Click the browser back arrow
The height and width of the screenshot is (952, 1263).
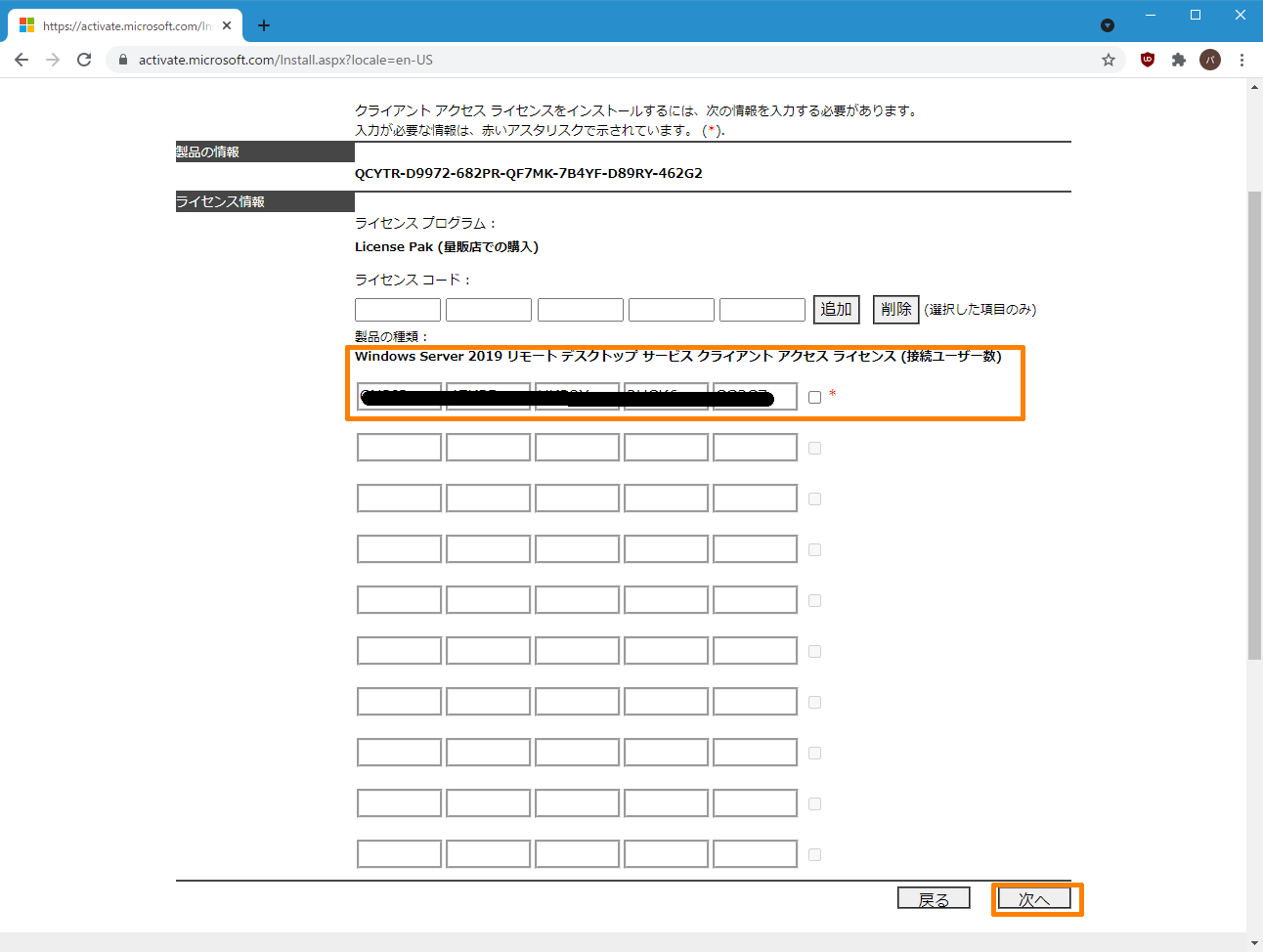(22, 60)
